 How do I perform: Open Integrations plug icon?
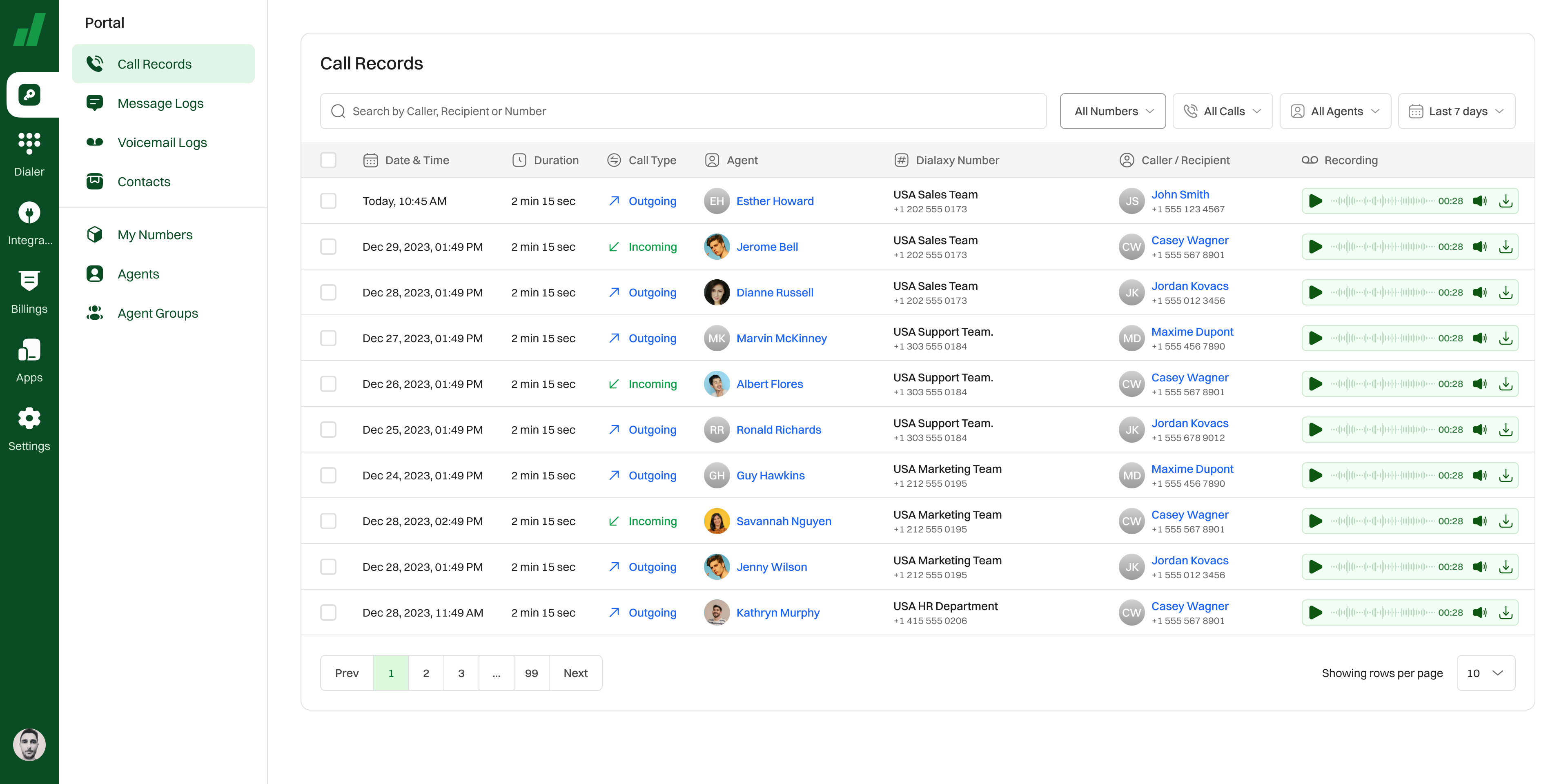pos(29,213)
